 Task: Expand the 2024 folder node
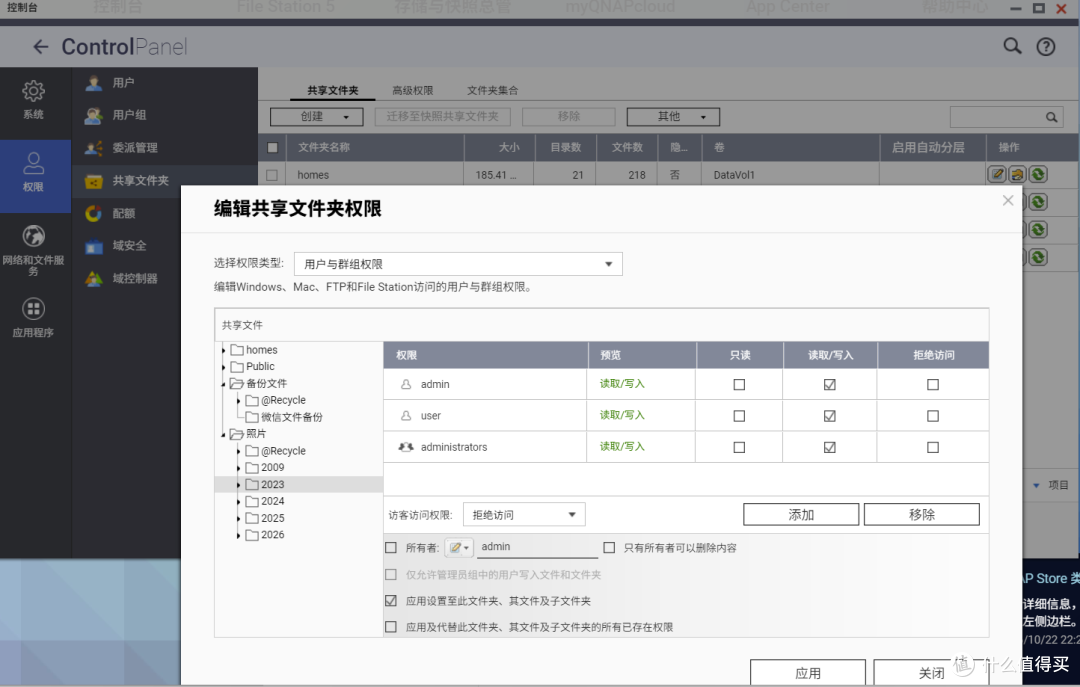238,502
